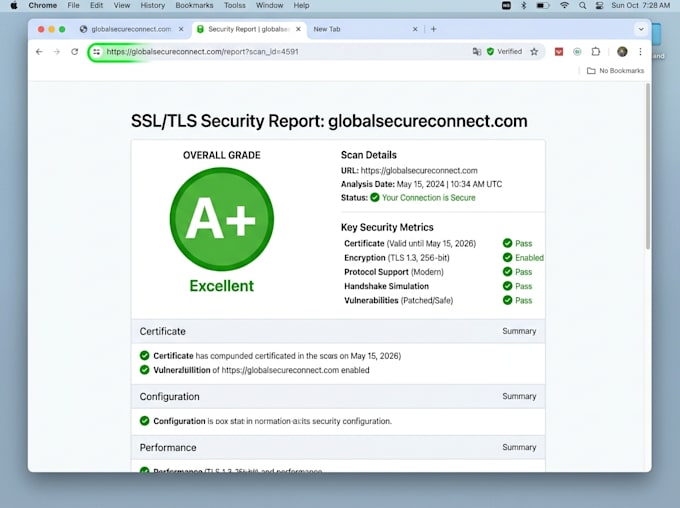Click the Wi-Fi icon in menu bar
Screen dimensions: 680x508
[x=564, y=6]
